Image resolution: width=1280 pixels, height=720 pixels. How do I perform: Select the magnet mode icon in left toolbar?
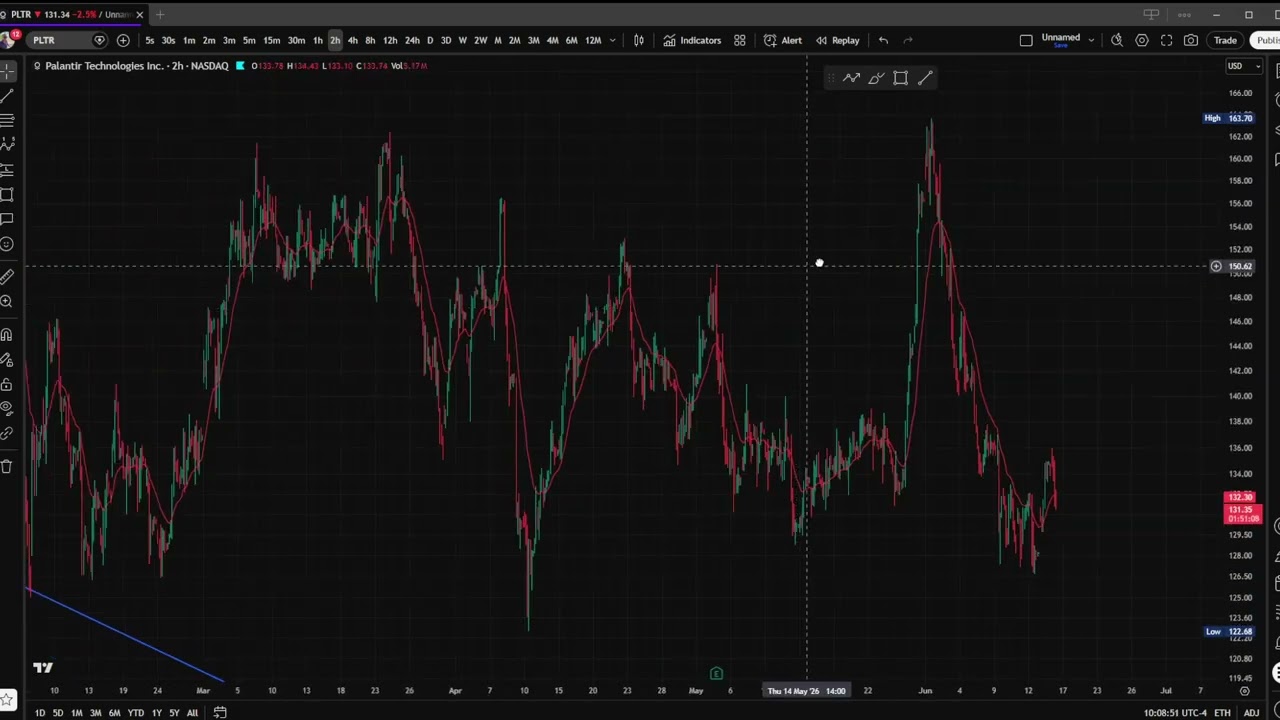6,335
